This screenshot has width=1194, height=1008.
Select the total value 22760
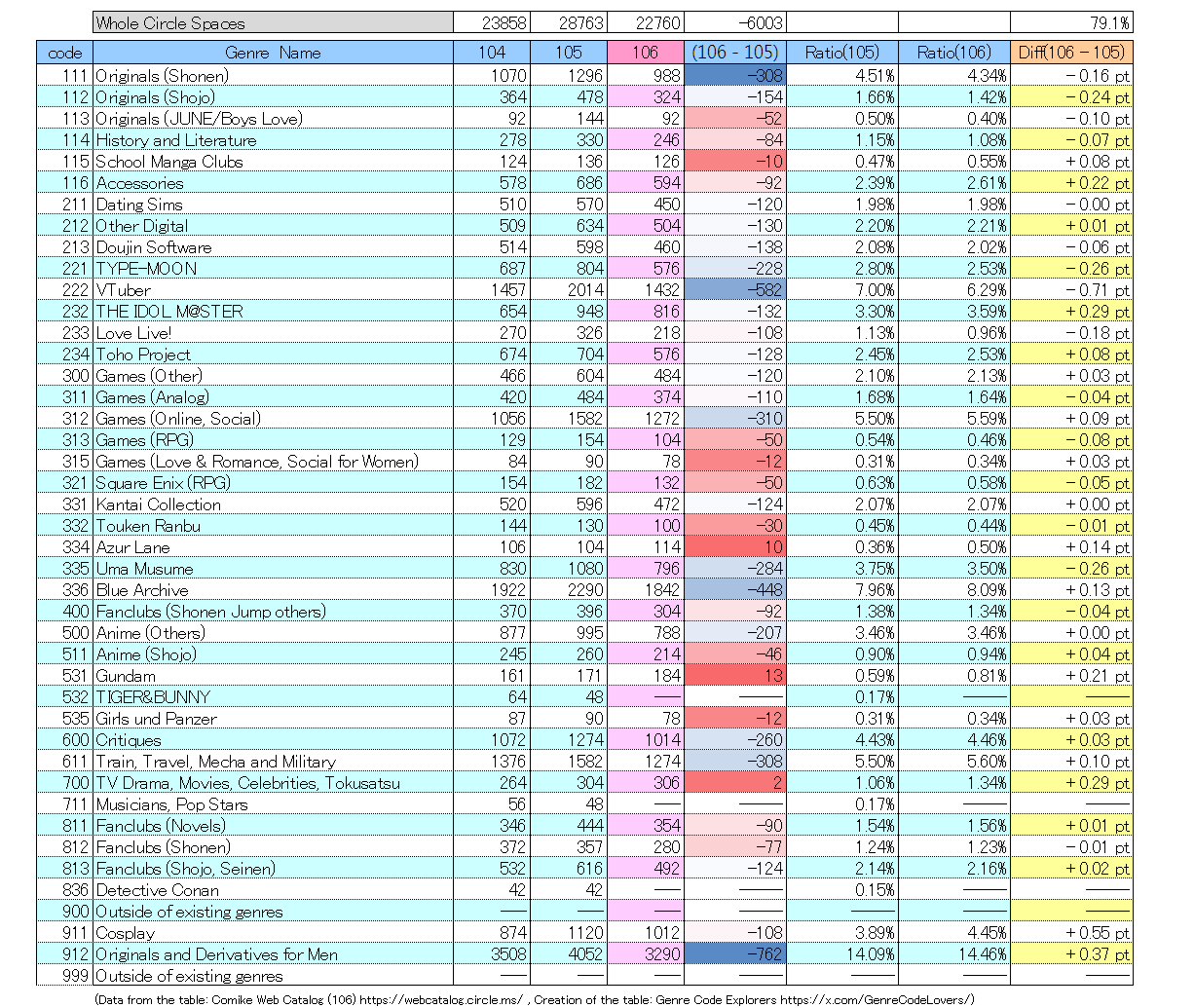click(x=645, y=22)
